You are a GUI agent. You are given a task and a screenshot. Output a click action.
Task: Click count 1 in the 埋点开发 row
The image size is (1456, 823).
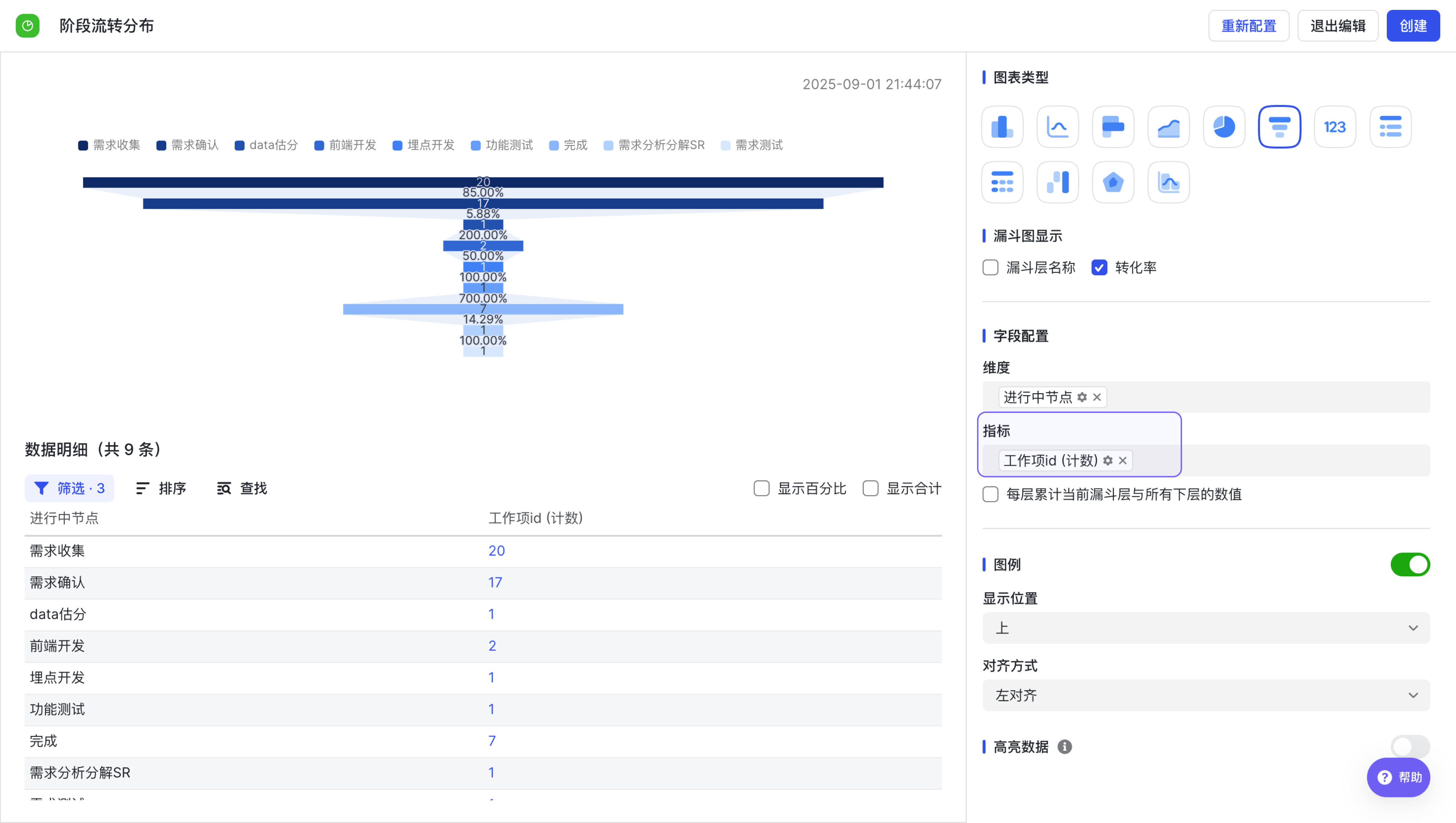click(492, 677)
